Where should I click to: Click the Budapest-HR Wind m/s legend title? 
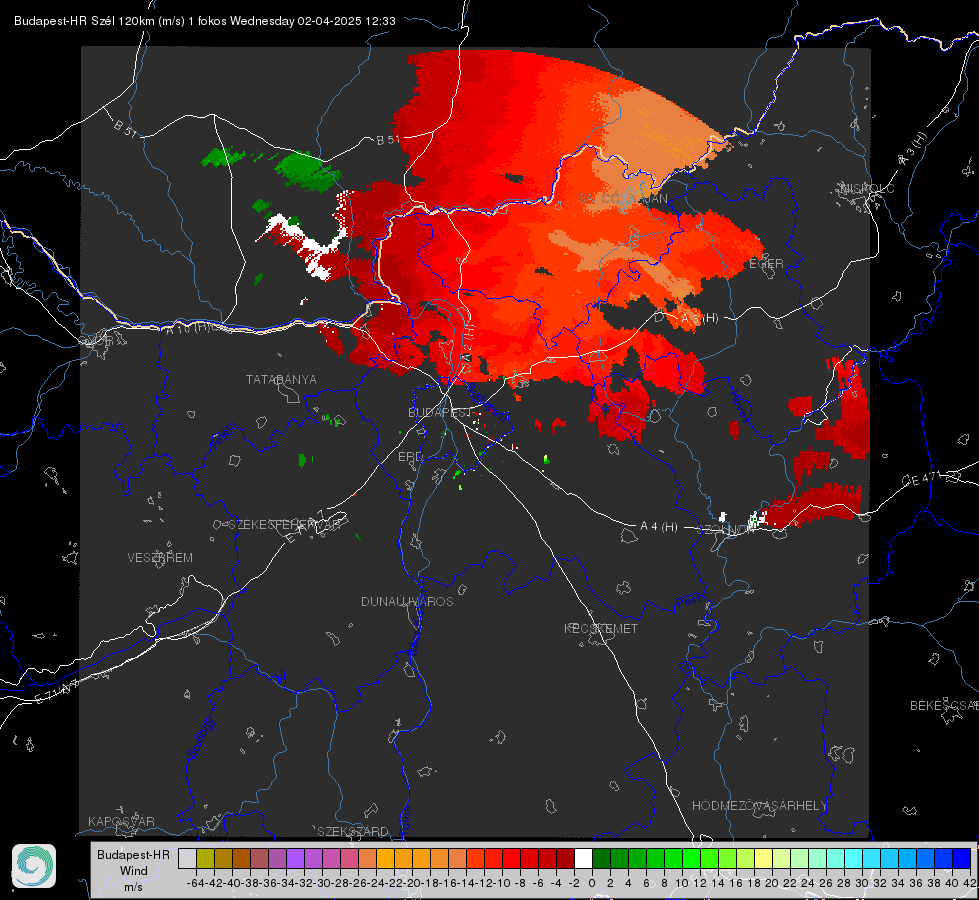coord(134,870)
